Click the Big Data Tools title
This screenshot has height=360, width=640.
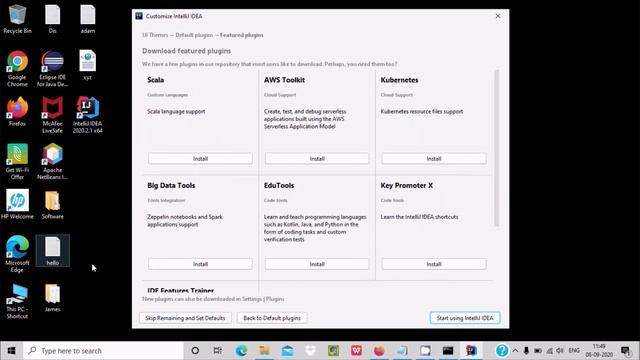click(171, 185)
